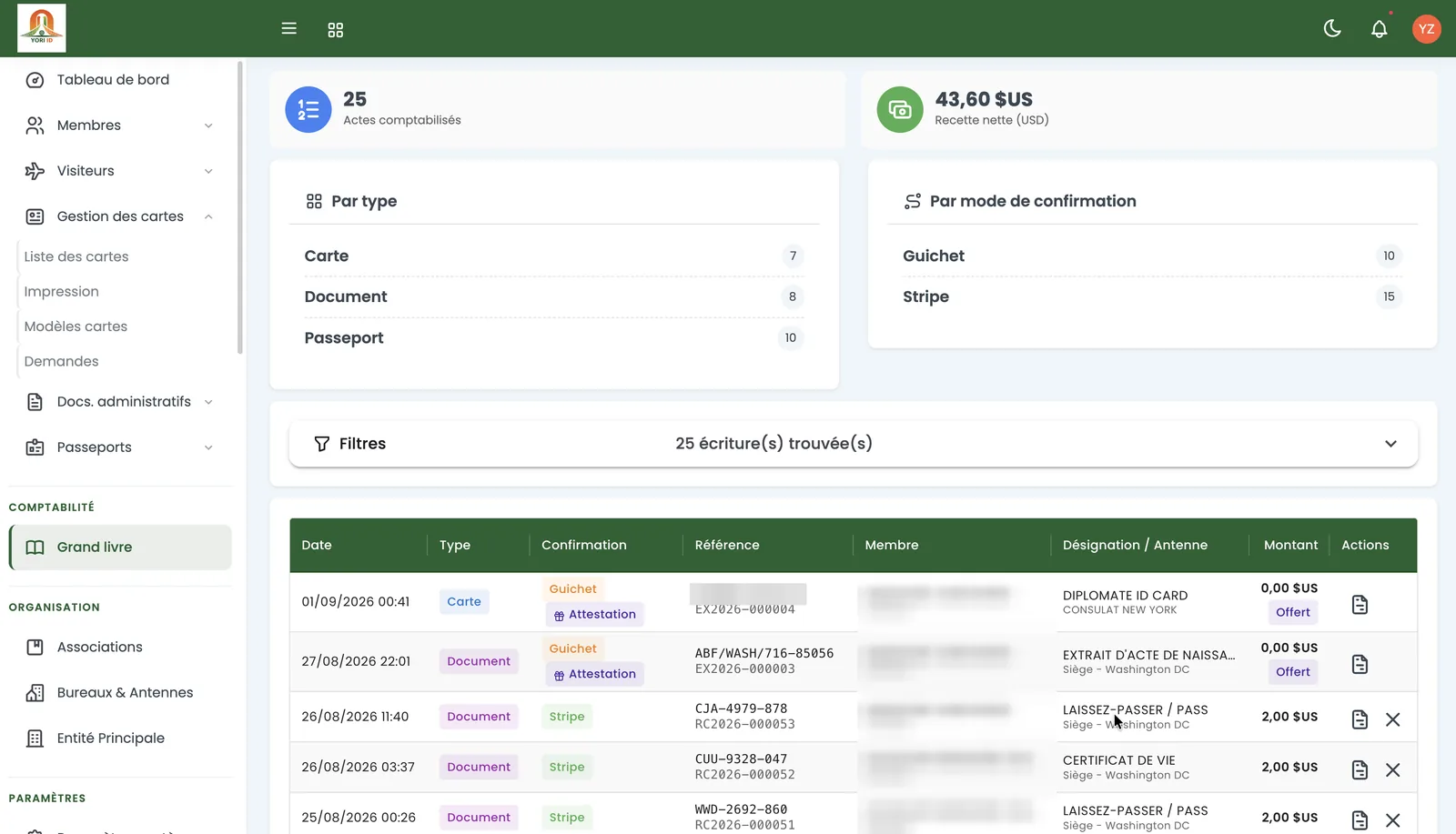Click Stripe row in Par mode de confirmation
Screen dimensions: 1456x834
pos(1152,296)
